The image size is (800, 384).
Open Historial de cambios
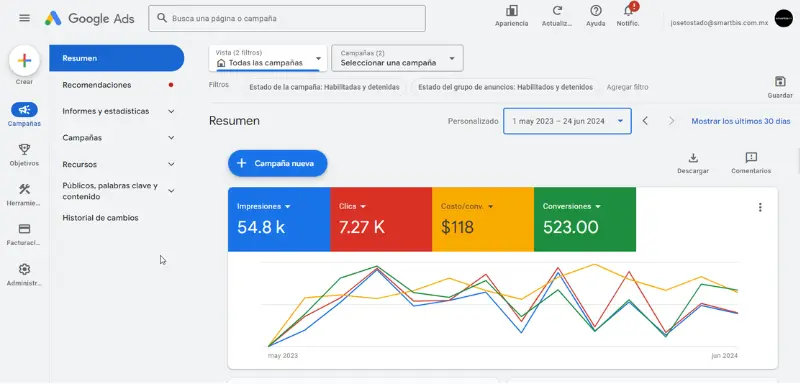click(x=101, y=218)
